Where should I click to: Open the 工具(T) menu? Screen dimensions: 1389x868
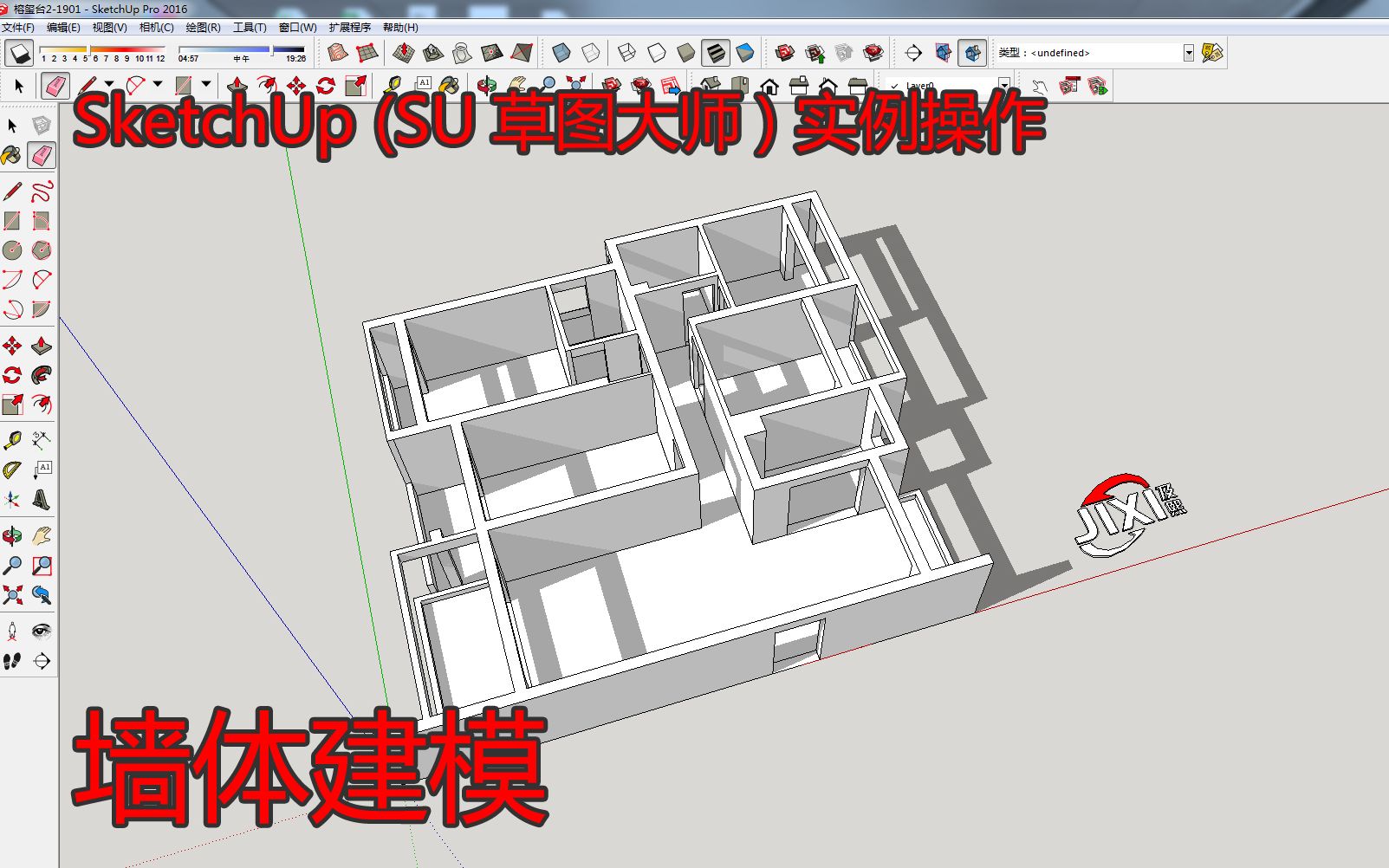tap(250, 28)
